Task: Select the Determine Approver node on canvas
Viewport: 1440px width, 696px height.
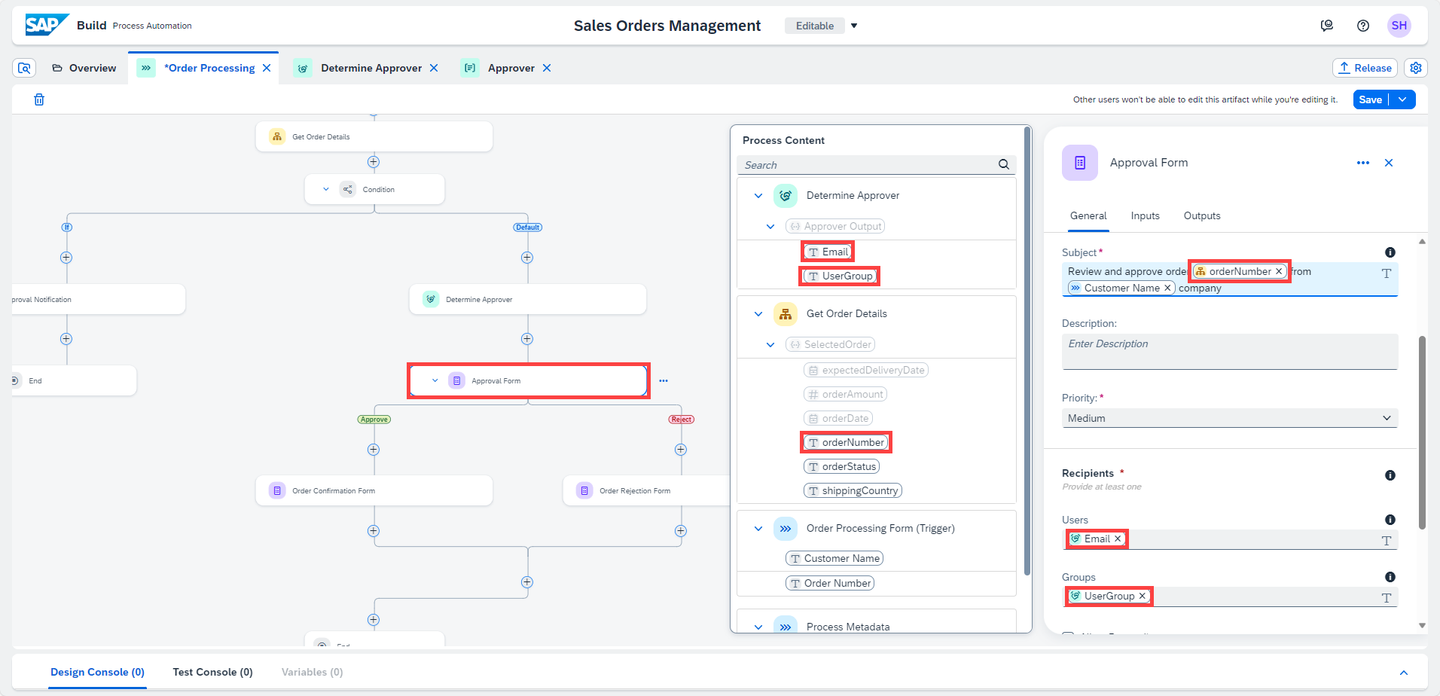Action: click(x=528, y=299)
